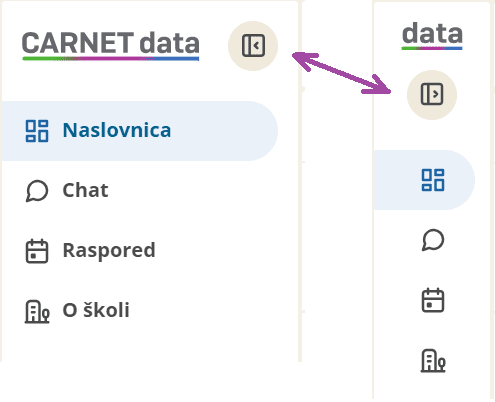This screenshot has height=402, width=495.
Task: Select the dashboard grid icon in the collapsed sidebar
Action: pos(433,180)
